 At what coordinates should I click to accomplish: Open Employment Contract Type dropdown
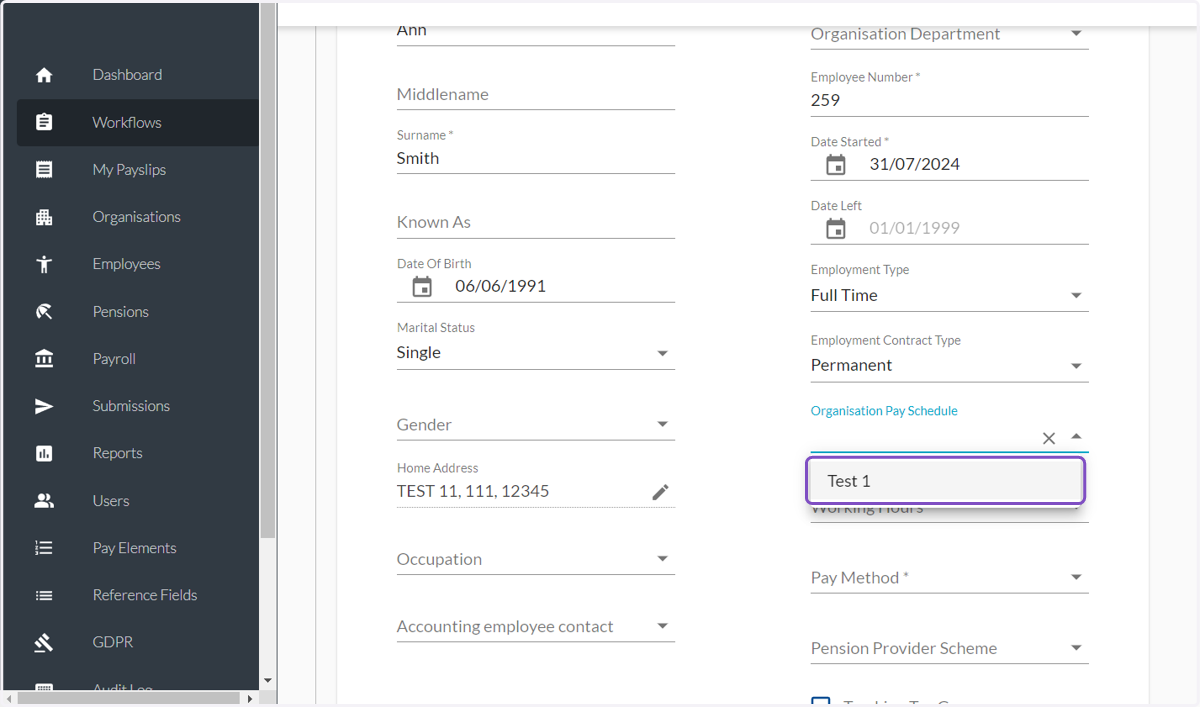pos(1076,366)
